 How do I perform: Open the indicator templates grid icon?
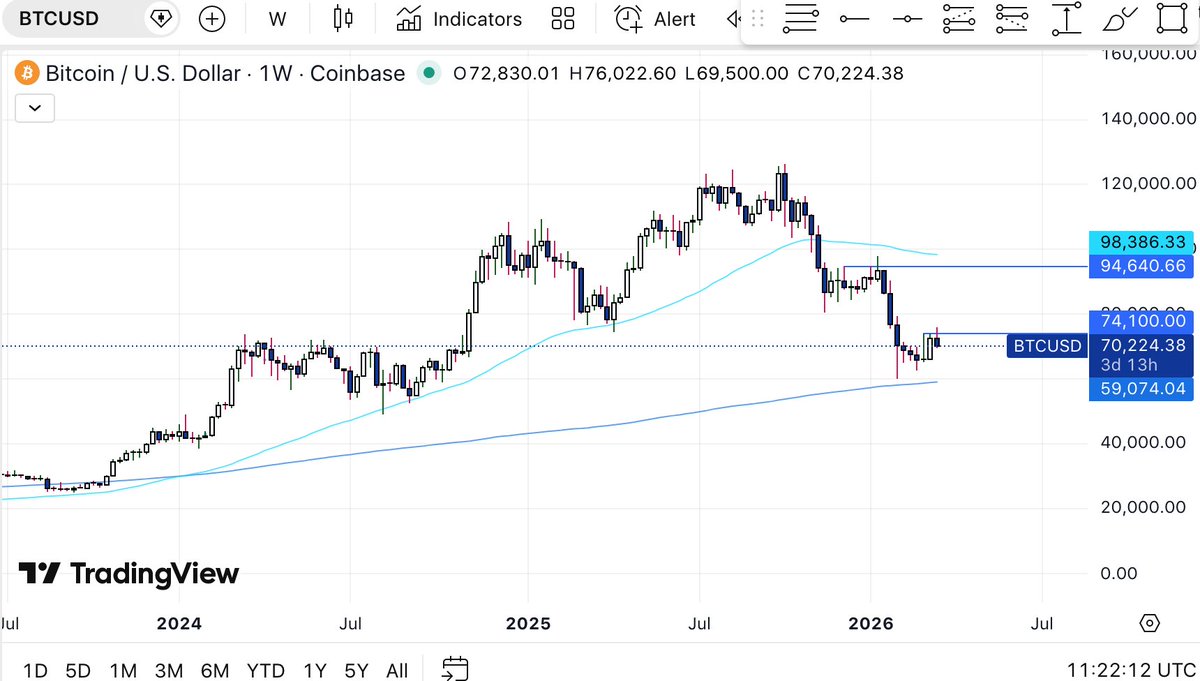click(x=563, y=18)
